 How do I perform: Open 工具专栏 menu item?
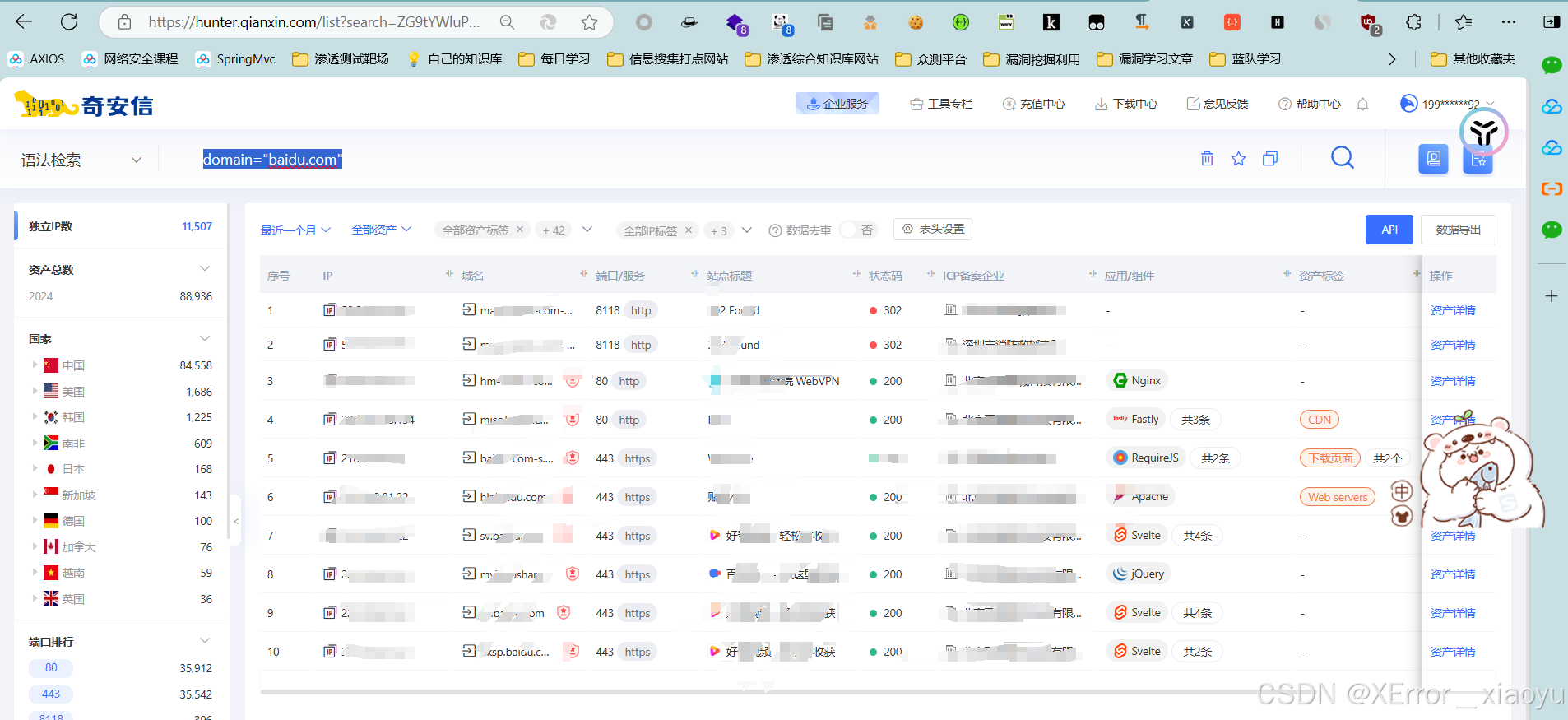click(x=941, y=104)
